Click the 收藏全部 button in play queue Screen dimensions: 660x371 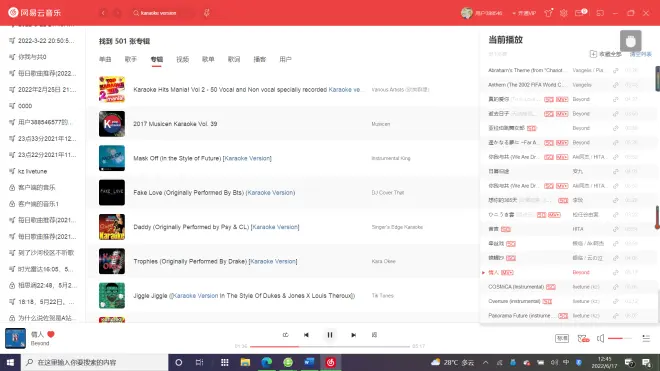pyautogui.click(x=605, y=54)
